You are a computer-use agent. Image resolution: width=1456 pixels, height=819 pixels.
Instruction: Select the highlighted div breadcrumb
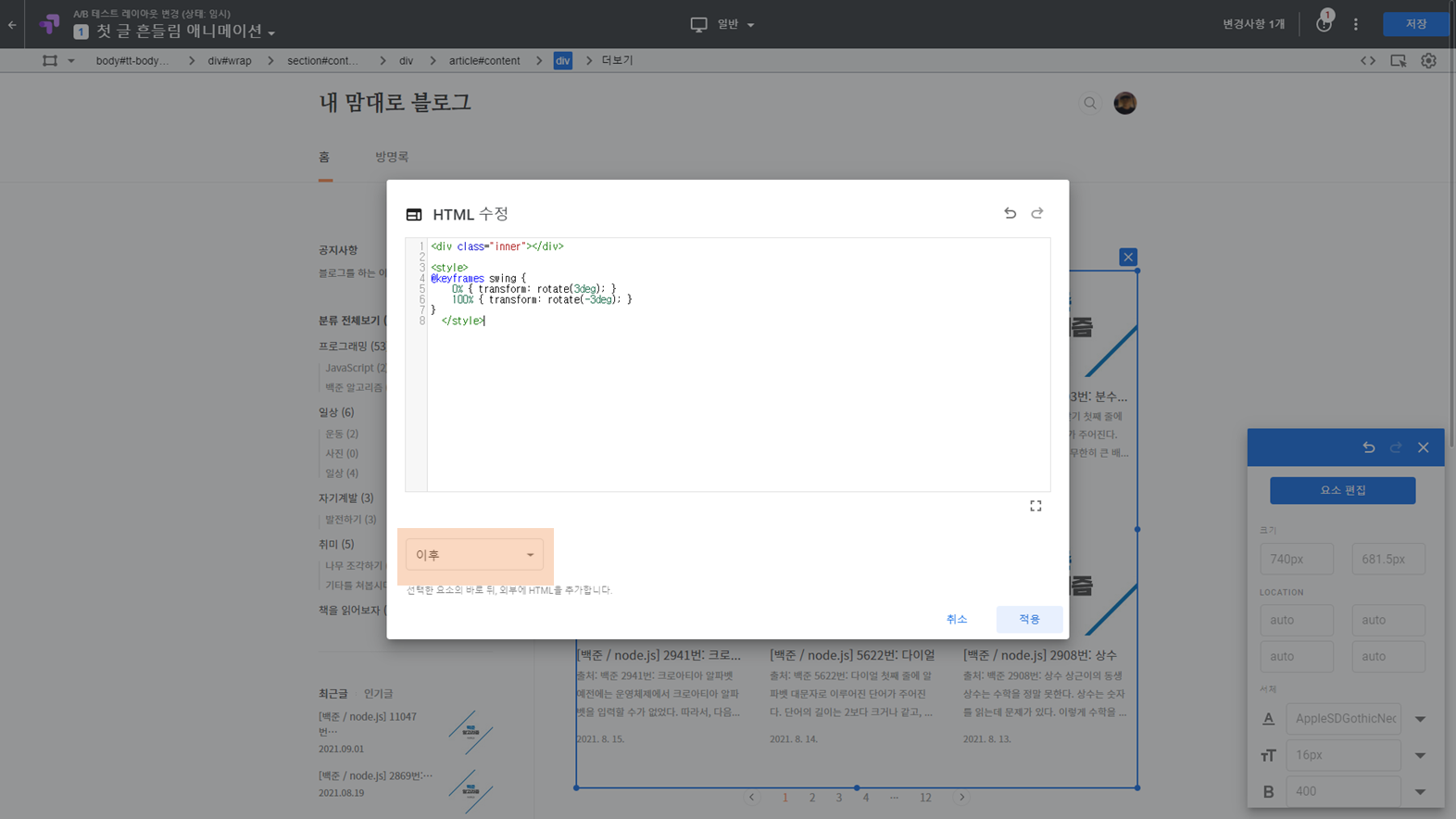coord(563,60)
